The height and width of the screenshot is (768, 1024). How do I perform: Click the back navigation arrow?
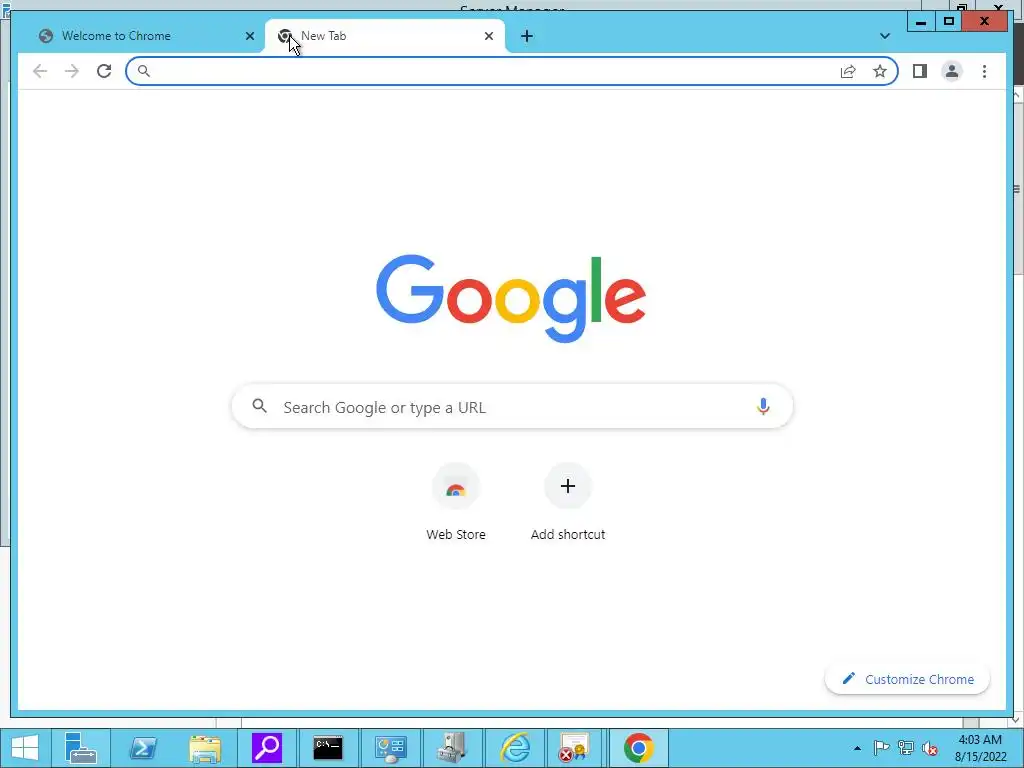pos(40,71)
